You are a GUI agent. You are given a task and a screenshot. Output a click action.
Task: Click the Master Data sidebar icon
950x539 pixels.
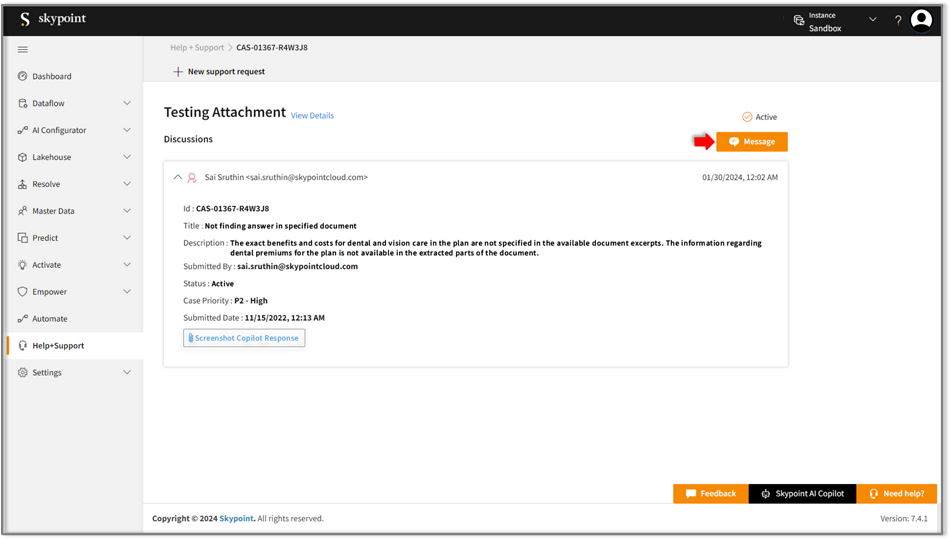click(22, 211)
